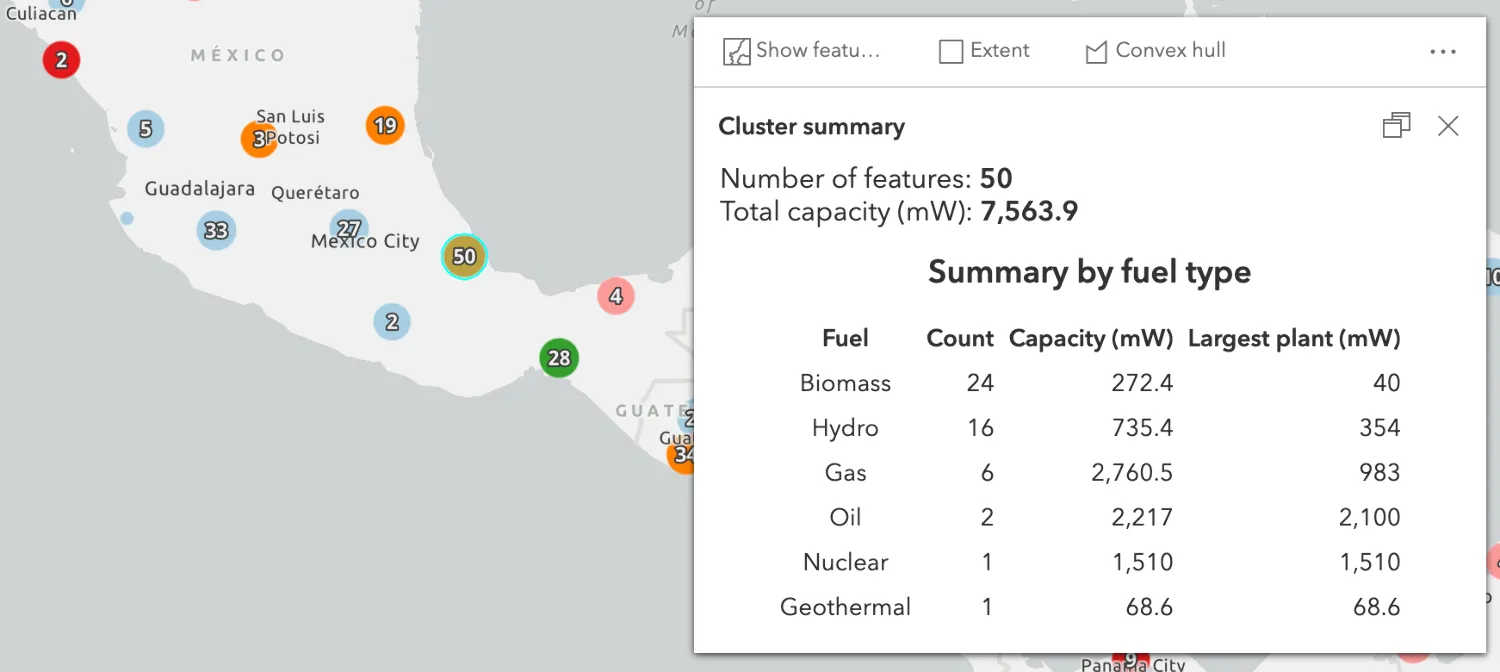1500x672 pixels.
Task: Click the teal-highlighted cluster labeled 50
Action: tap(463, 257)
